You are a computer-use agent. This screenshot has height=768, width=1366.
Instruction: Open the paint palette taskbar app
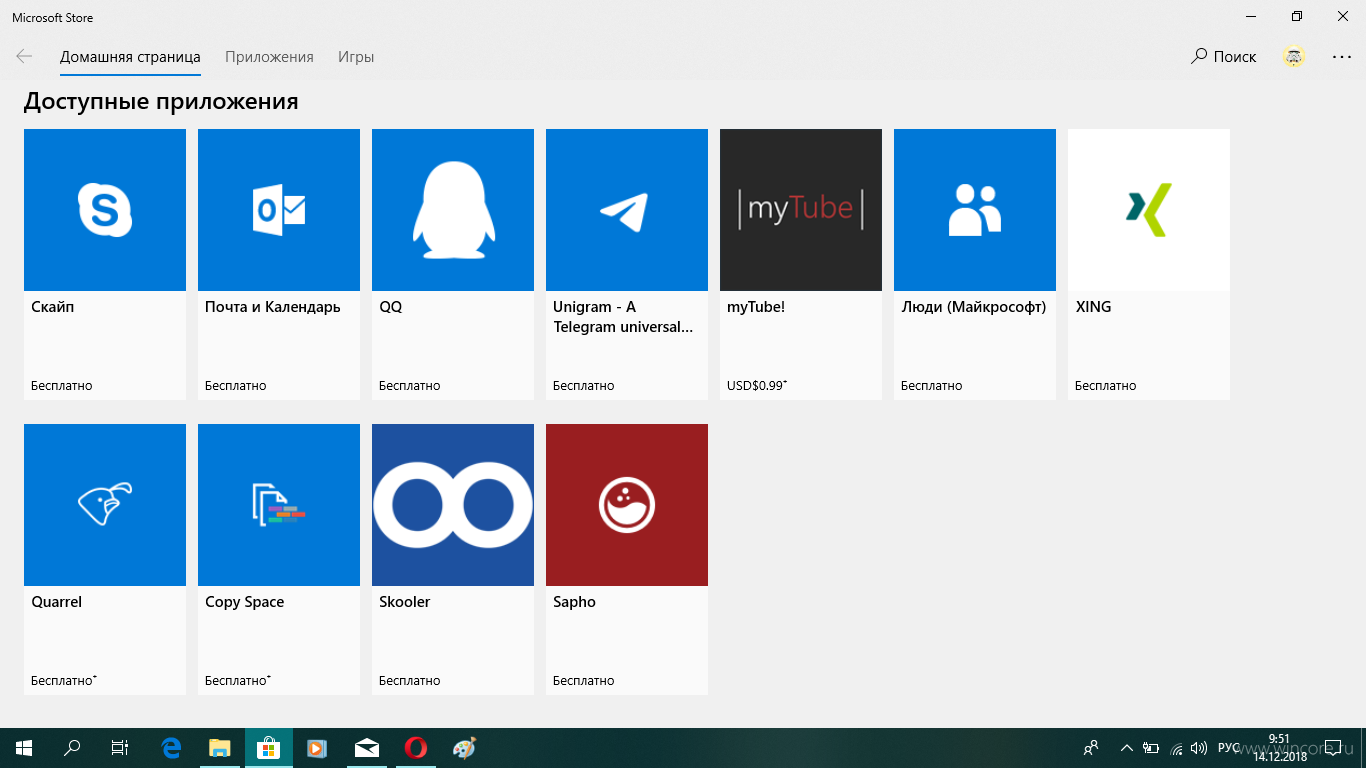point(465,748)
